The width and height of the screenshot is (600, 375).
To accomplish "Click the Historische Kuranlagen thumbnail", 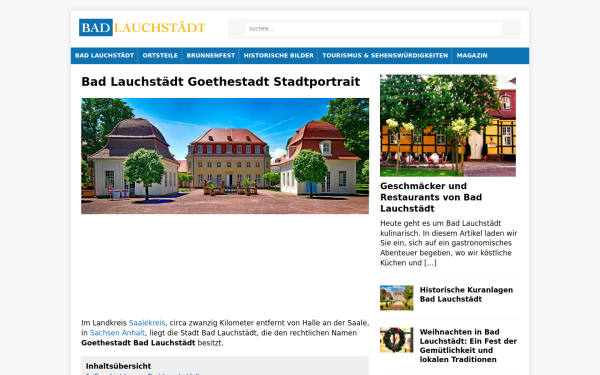I will click(396, 298).
